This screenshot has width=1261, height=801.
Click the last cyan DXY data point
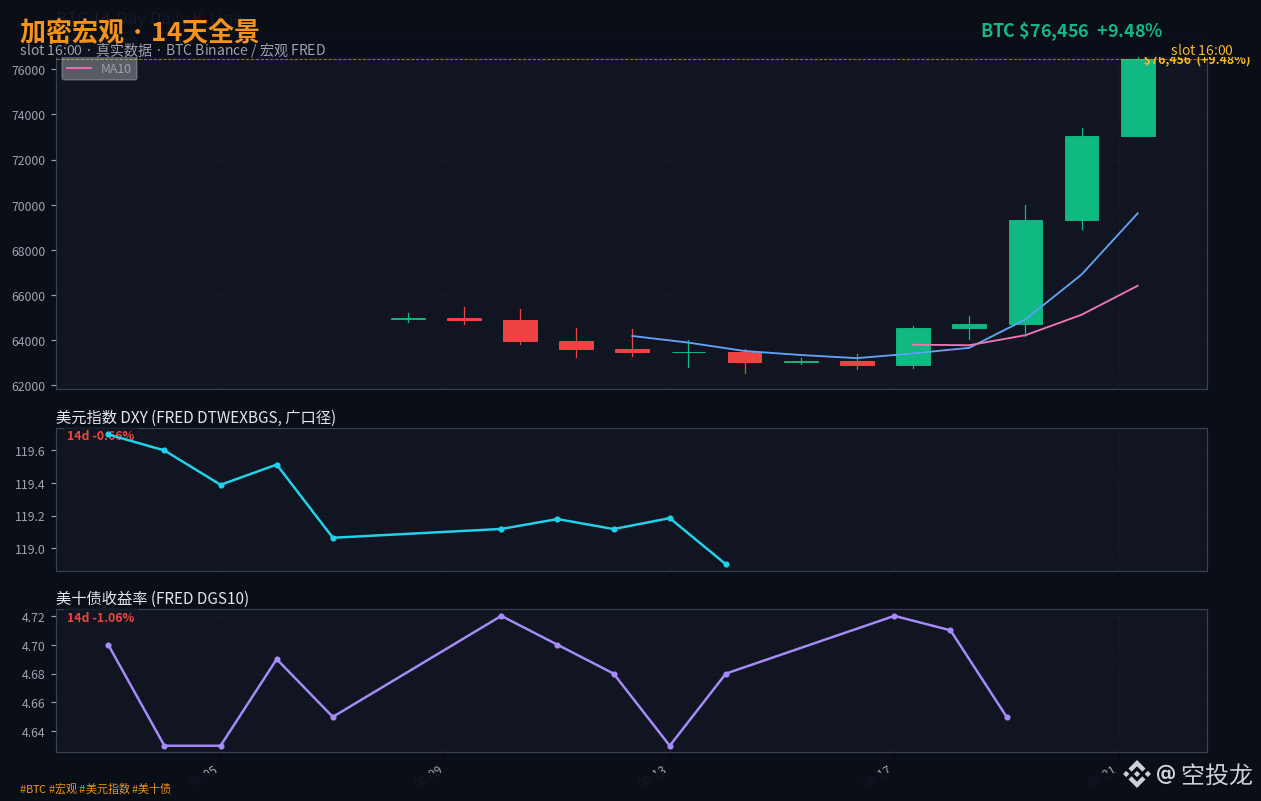click(726, 564)
